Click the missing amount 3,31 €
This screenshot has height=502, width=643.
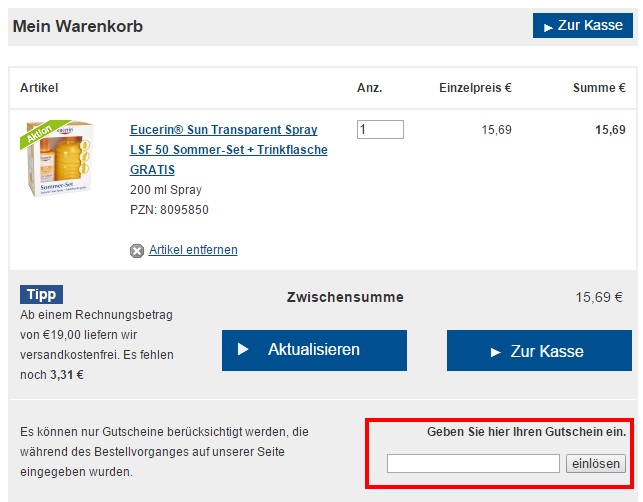tap(67, 375)
